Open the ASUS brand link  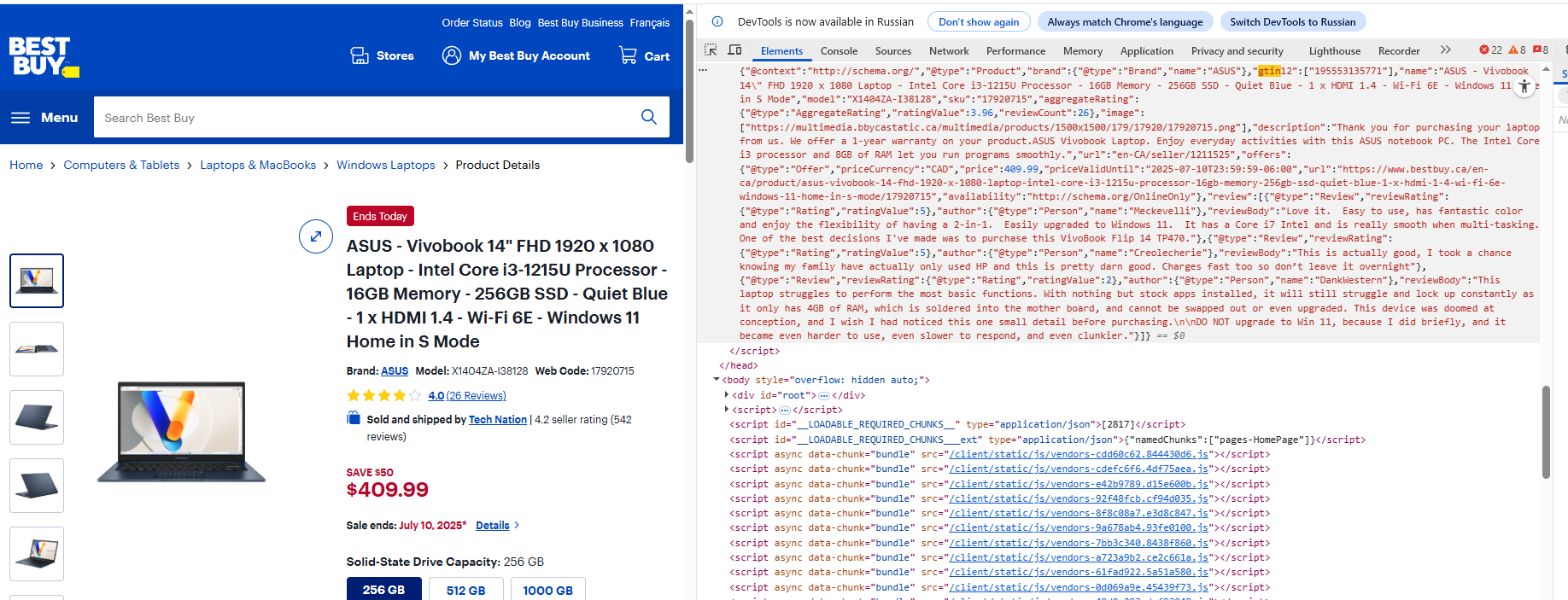click(x=395, y=371)
